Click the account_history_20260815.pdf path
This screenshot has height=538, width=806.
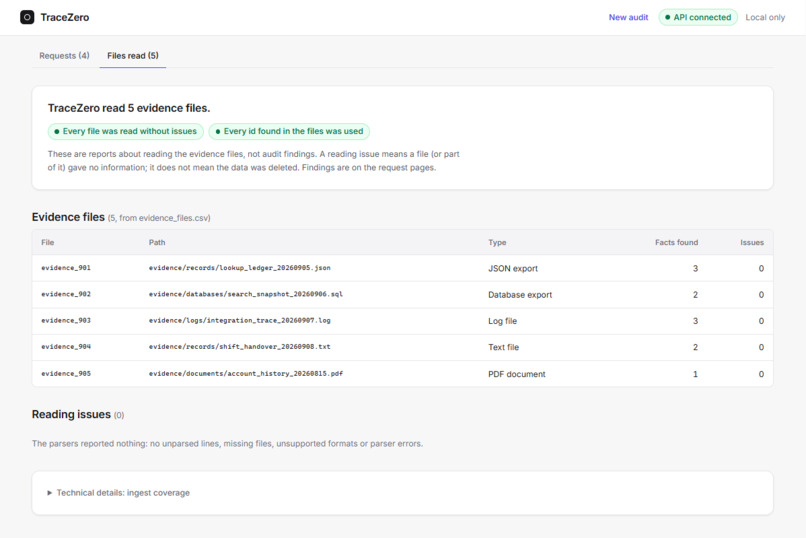[x=246, y=373]
